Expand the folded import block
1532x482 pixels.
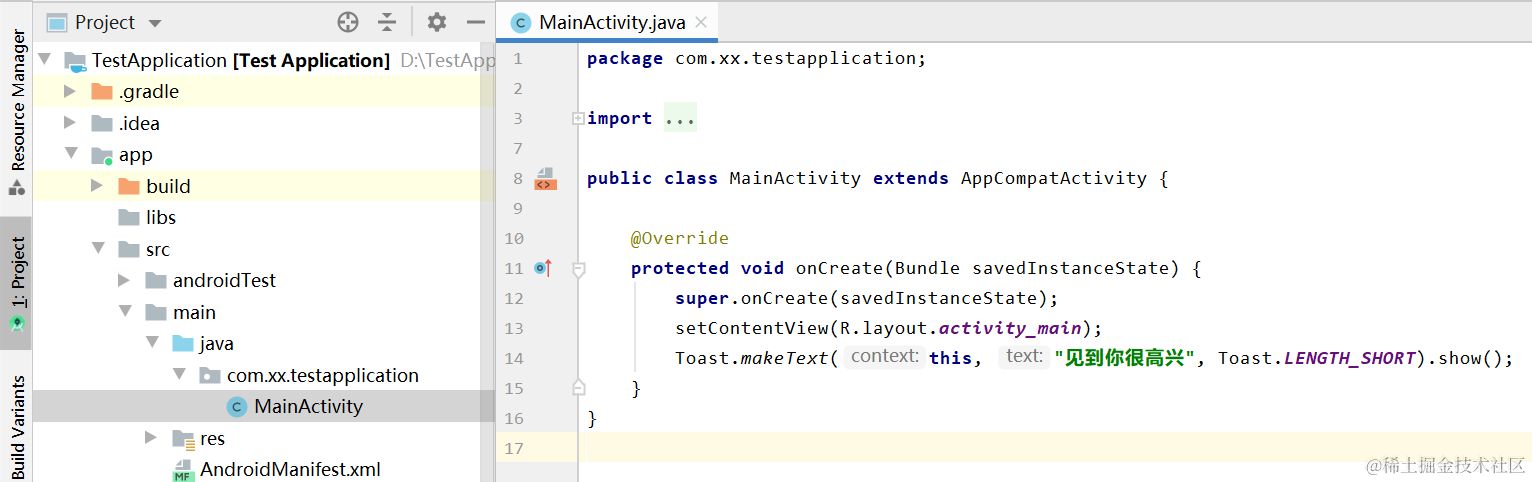(x=578, y=118)
